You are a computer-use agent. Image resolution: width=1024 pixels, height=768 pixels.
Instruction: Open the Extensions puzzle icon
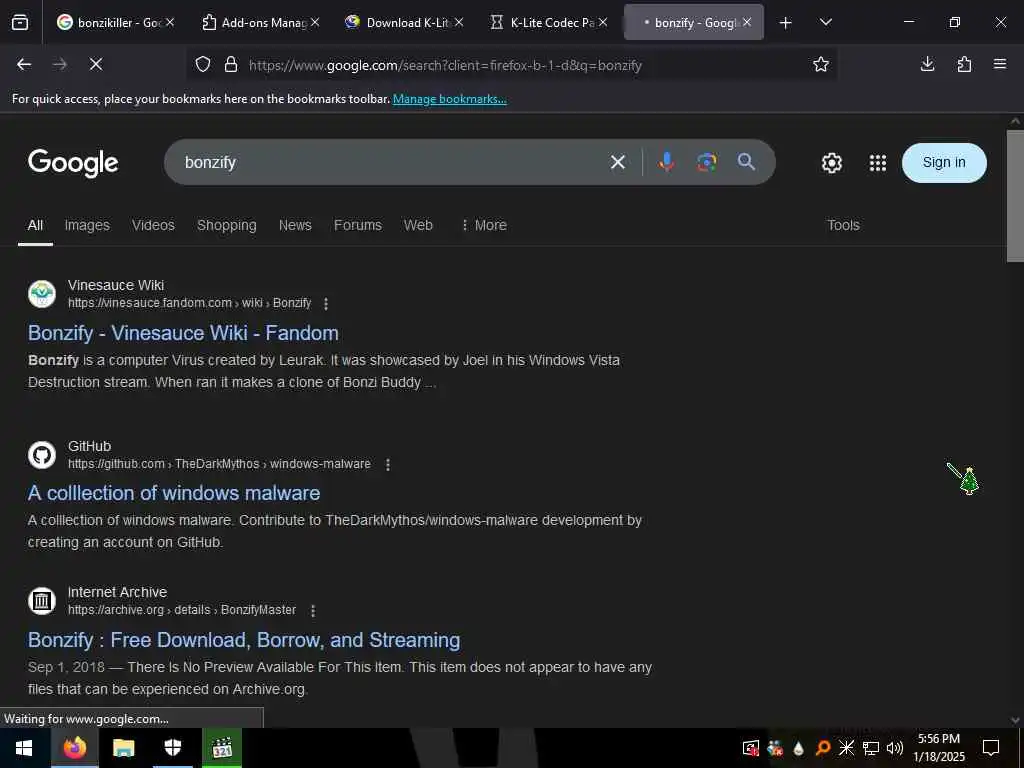pyautogui.click(x=964, y=64)
